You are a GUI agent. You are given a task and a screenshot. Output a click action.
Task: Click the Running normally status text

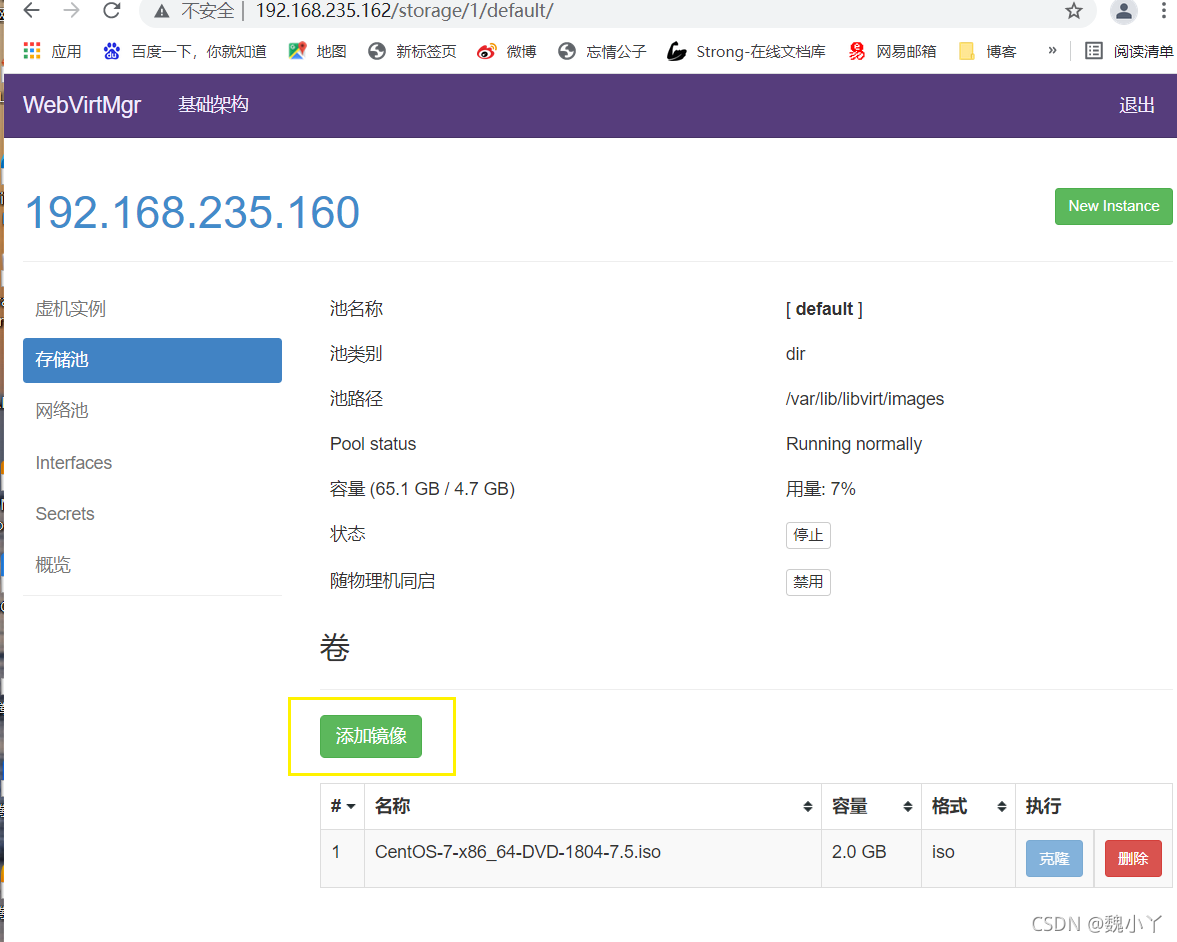coord(853,444)
